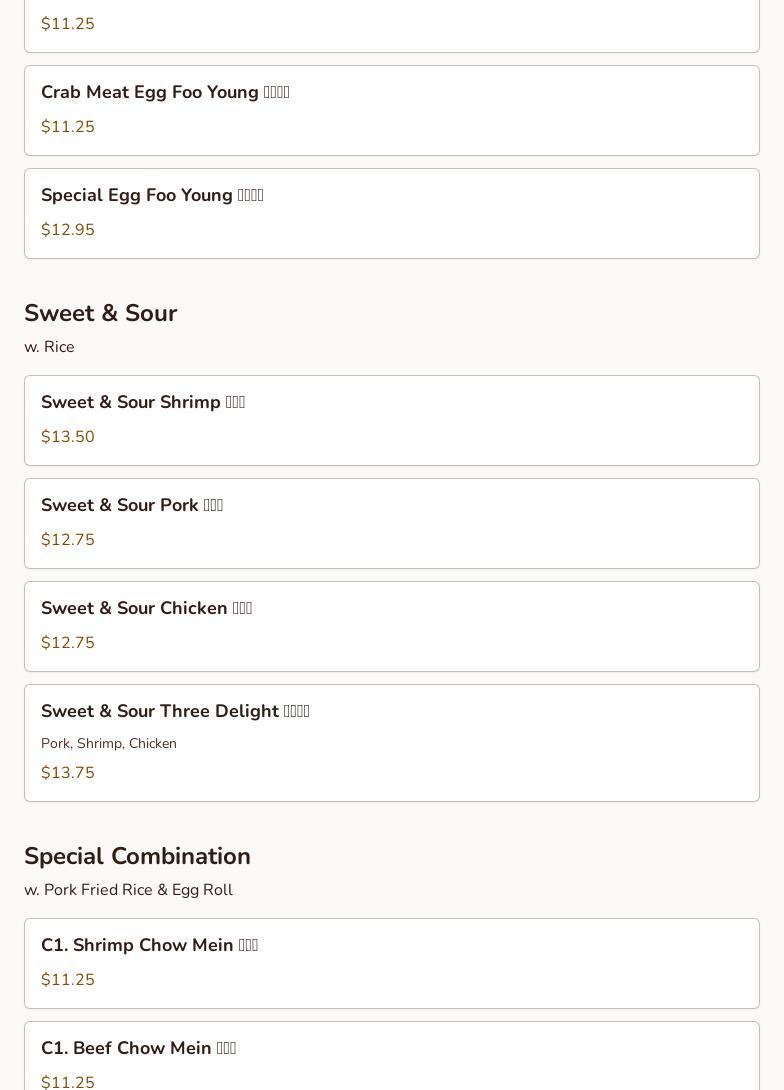This screenshot has width=784, height=1090.
Task: Click the Special Combination section heading
Action: [x=137, y=856]
